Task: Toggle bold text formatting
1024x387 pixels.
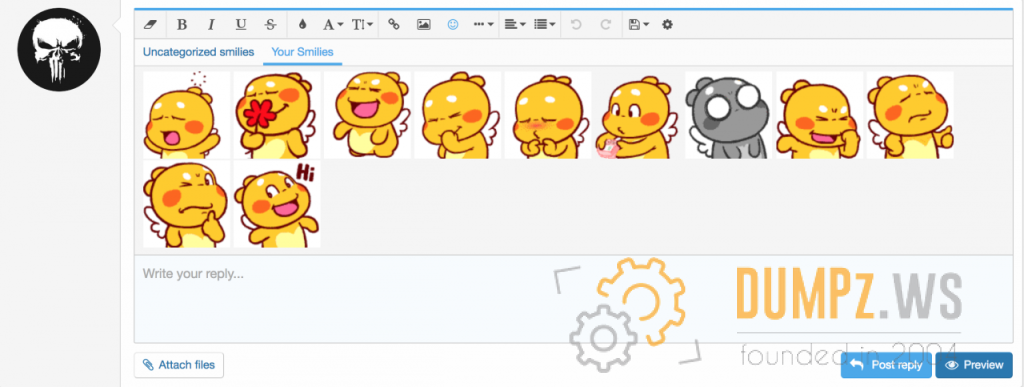Action: pyautogui.click(x=182, y=25)
